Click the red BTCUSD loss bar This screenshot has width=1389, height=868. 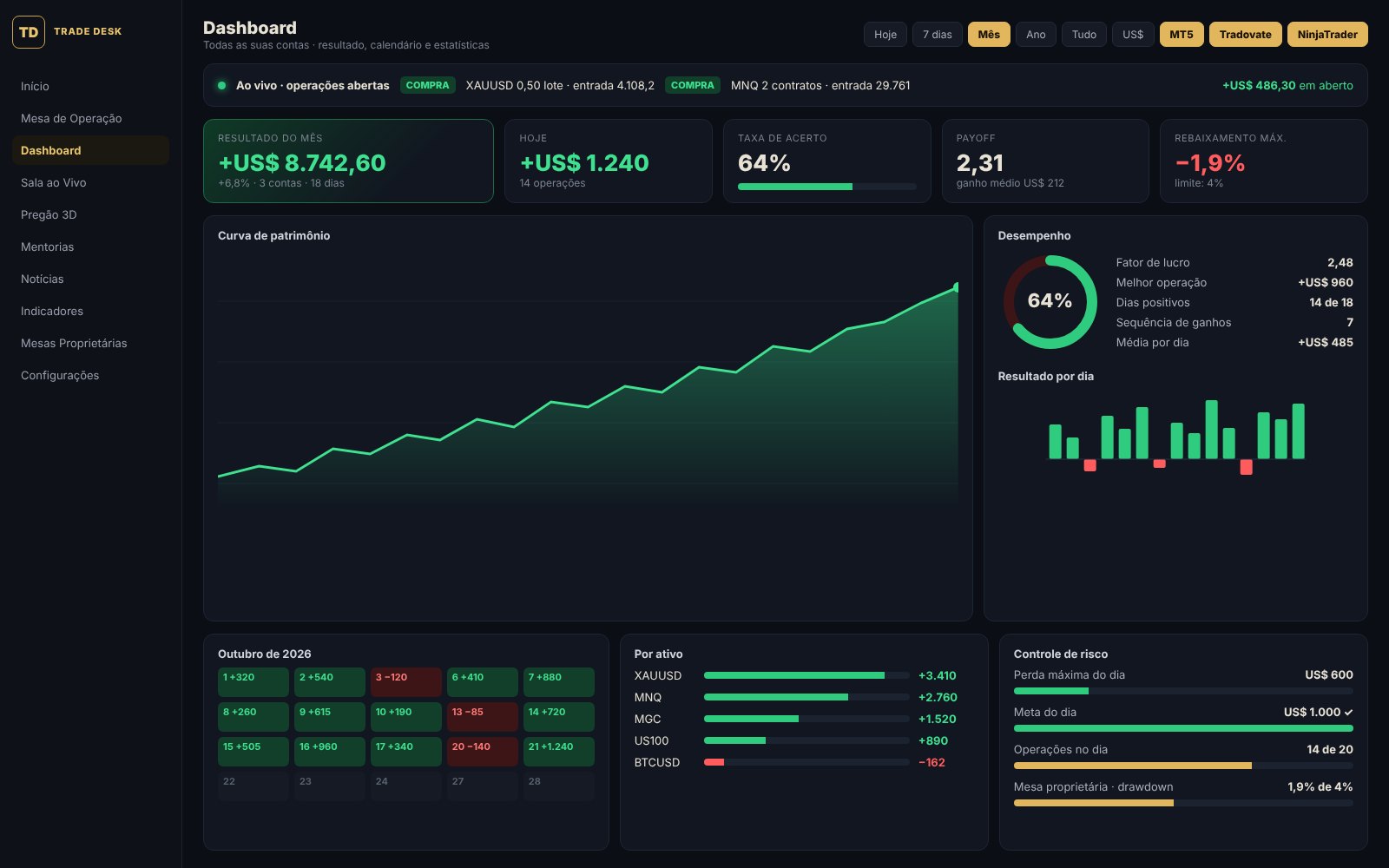coord(714,762)
